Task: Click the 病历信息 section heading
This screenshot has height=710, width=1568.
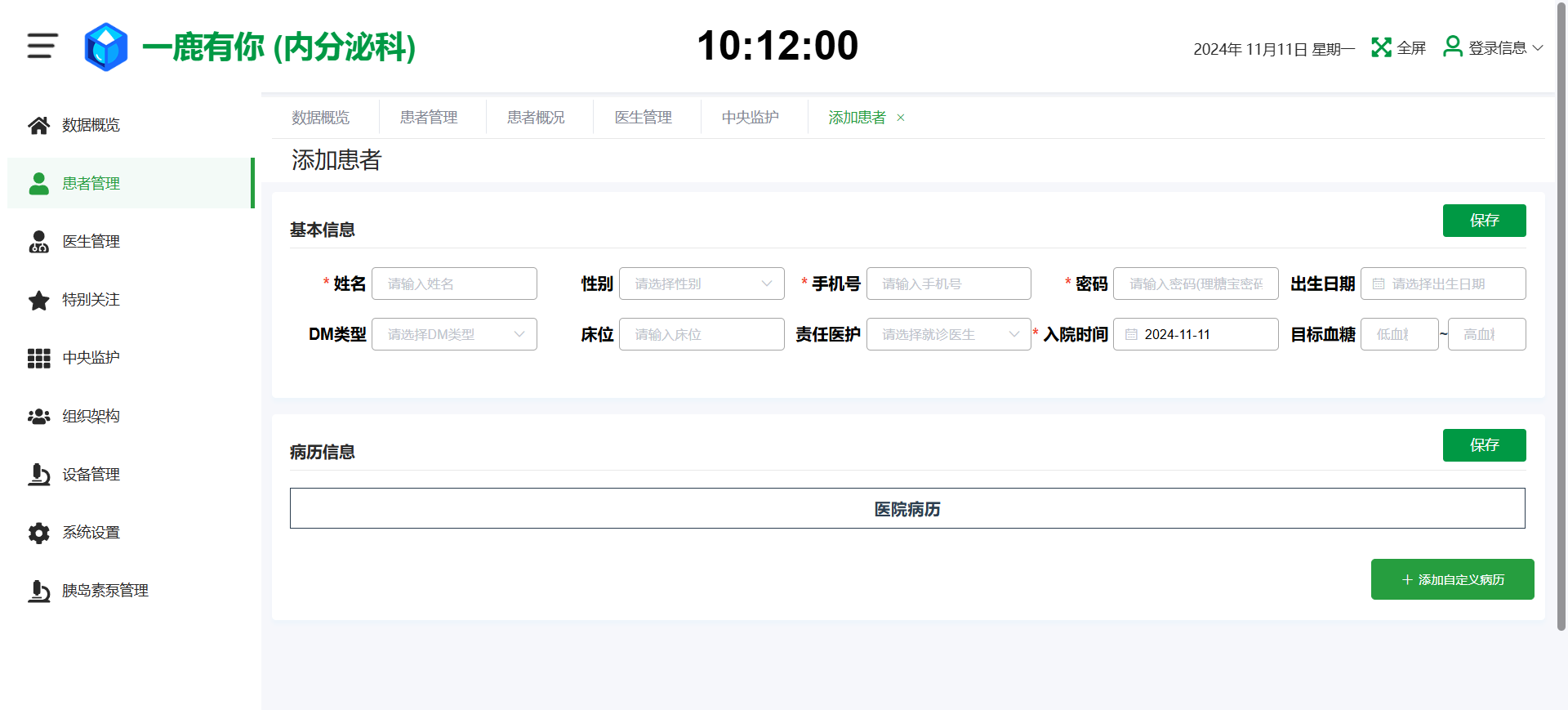Action: point(323,452)
